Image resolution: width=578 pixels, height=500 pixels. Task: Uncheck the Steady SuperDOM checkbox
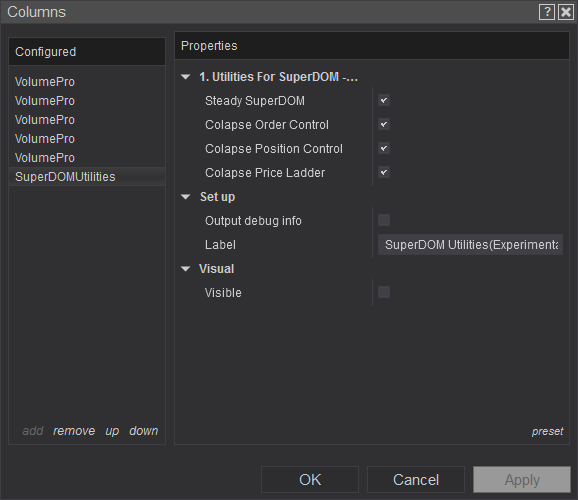[384, 100]
